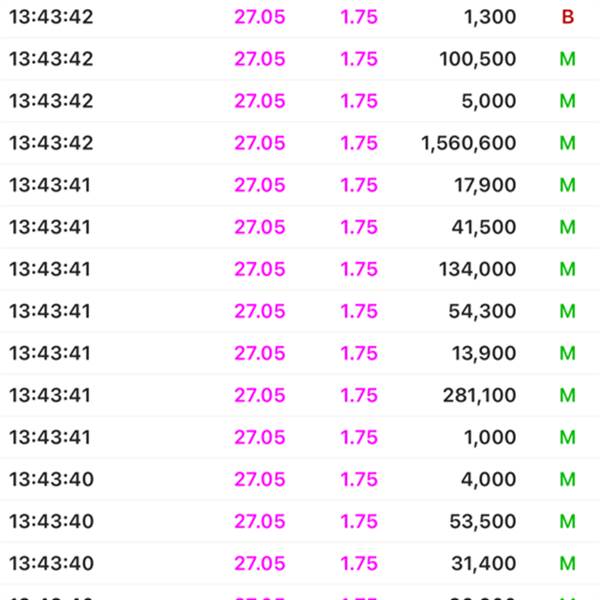Image resolution: width=600 pixels, height=600 pixels.
Task: Click the M marker beside 31,400
Action: pyautogui.click(x=567, y=563)
